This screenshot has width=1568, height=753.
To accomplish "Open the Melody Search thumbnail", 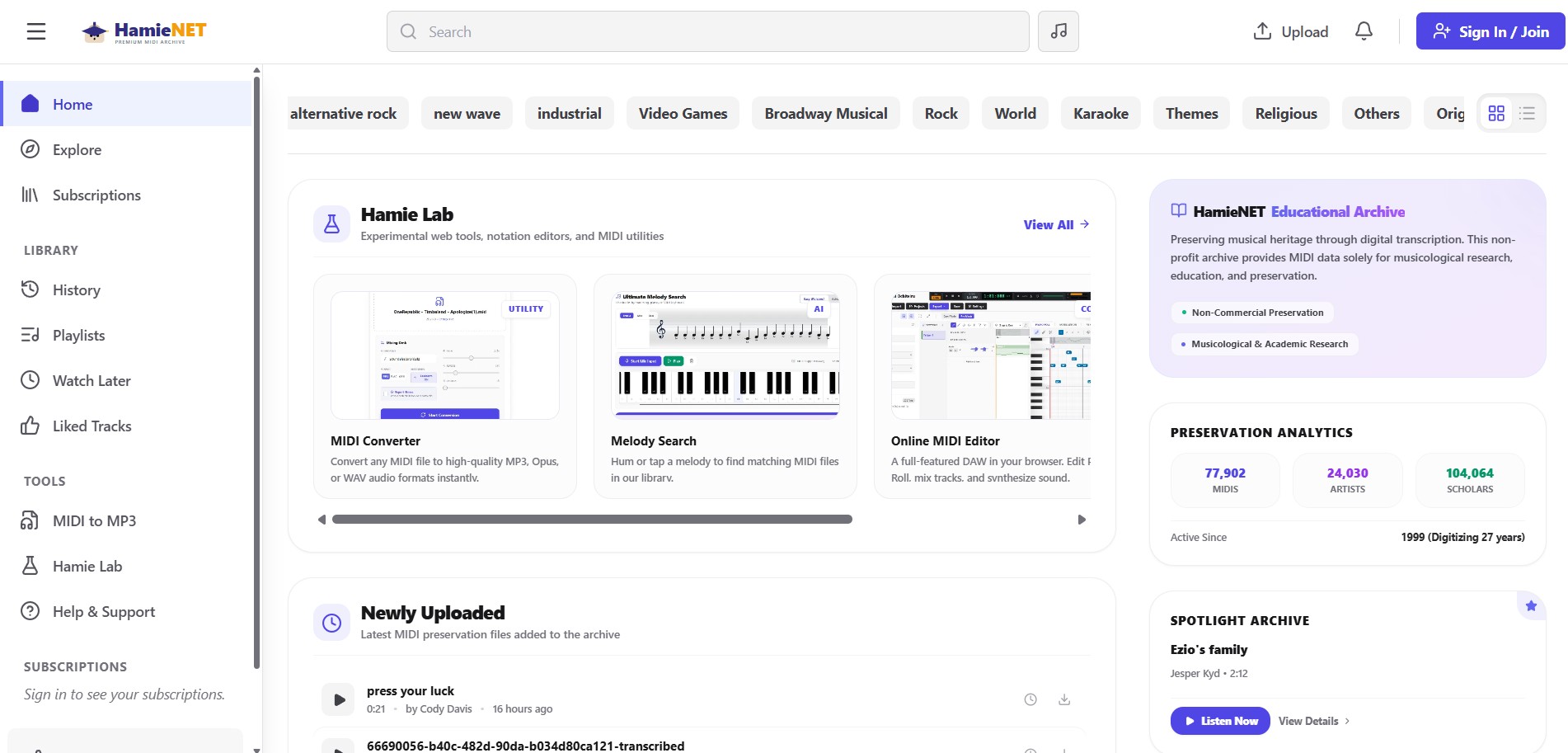I will (725, 355).
